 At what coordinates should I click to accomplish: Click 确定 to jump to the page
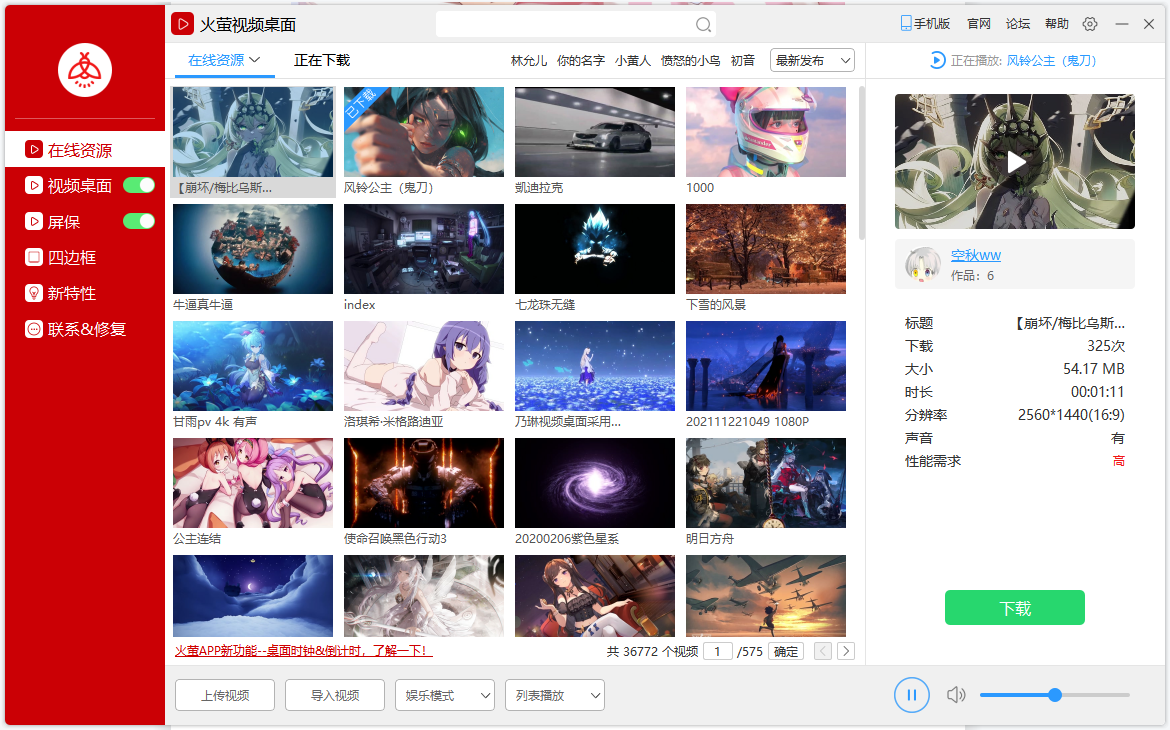786,651
